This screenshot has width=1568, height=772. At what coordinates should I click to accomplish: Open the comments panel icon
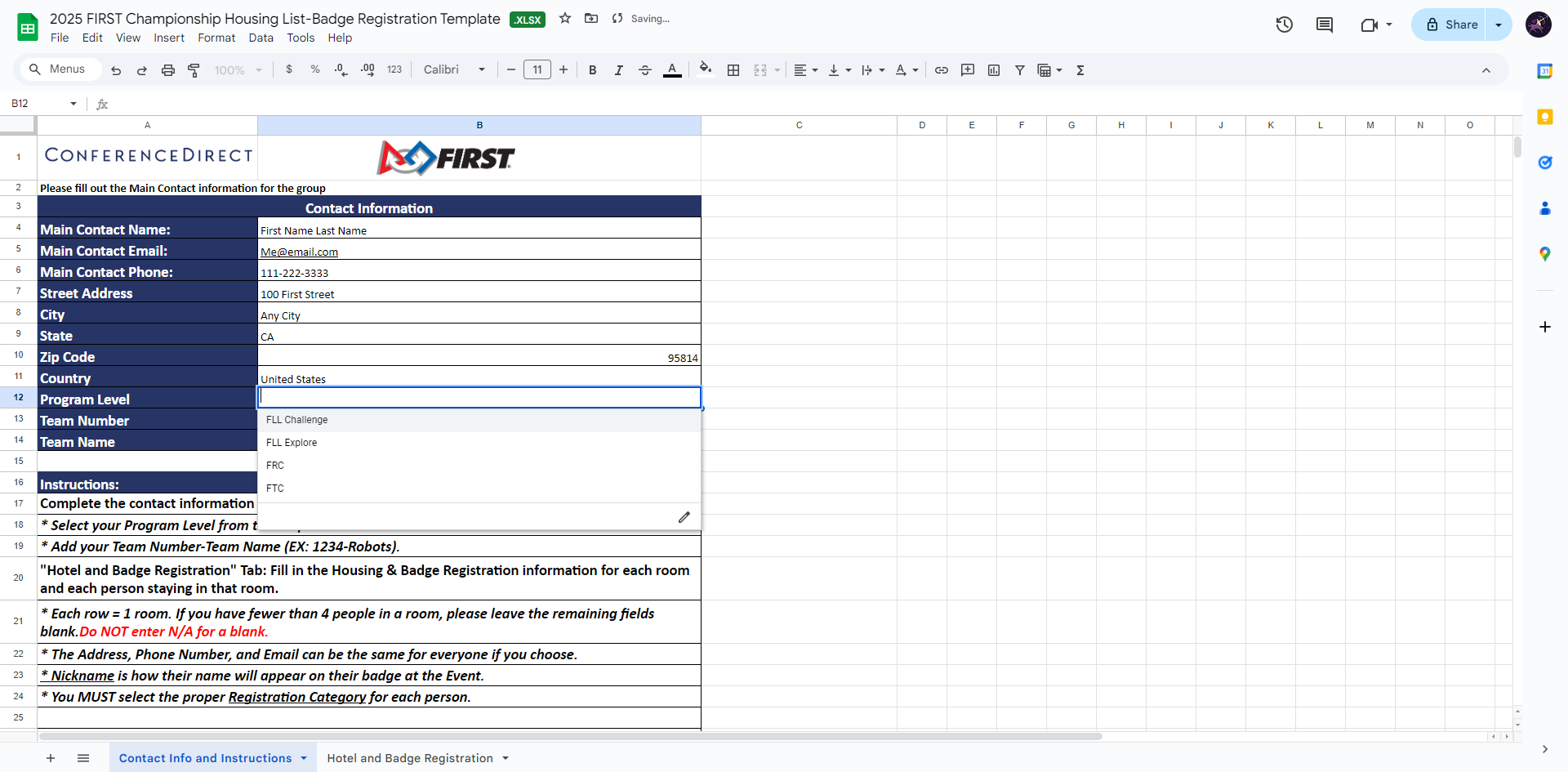click(1325, 25)
